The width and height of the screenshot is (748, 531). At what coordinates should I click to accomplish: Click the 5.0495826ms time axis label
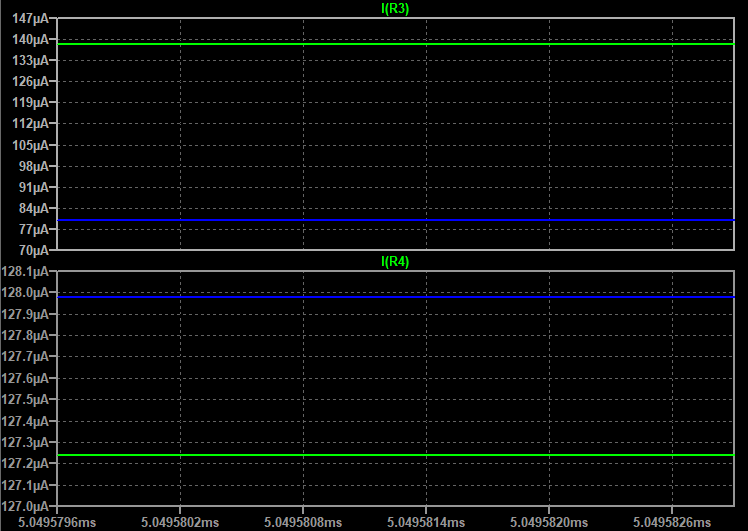click(x=672, y=522)
